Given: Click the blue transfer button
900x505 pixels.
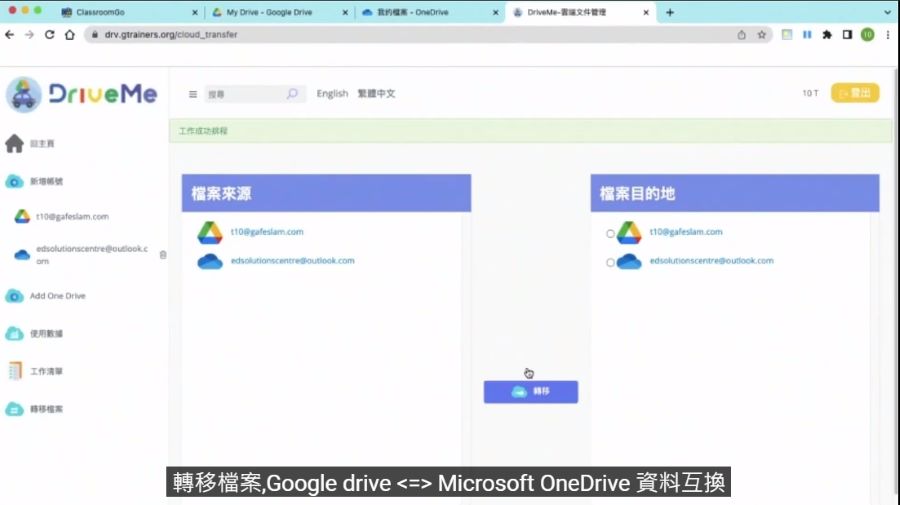Looking at the screenshot, I should point(531,392).
